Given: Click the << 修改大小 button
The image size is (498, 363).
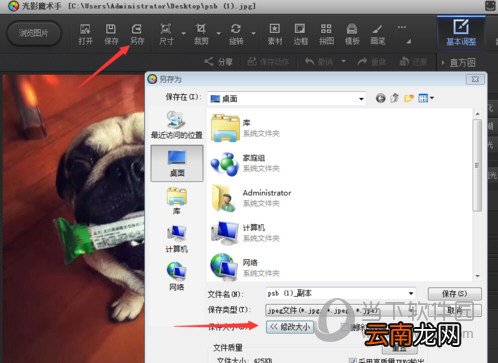Looking at the screenshot, I should pyautogui.click(x=290, y=327).
